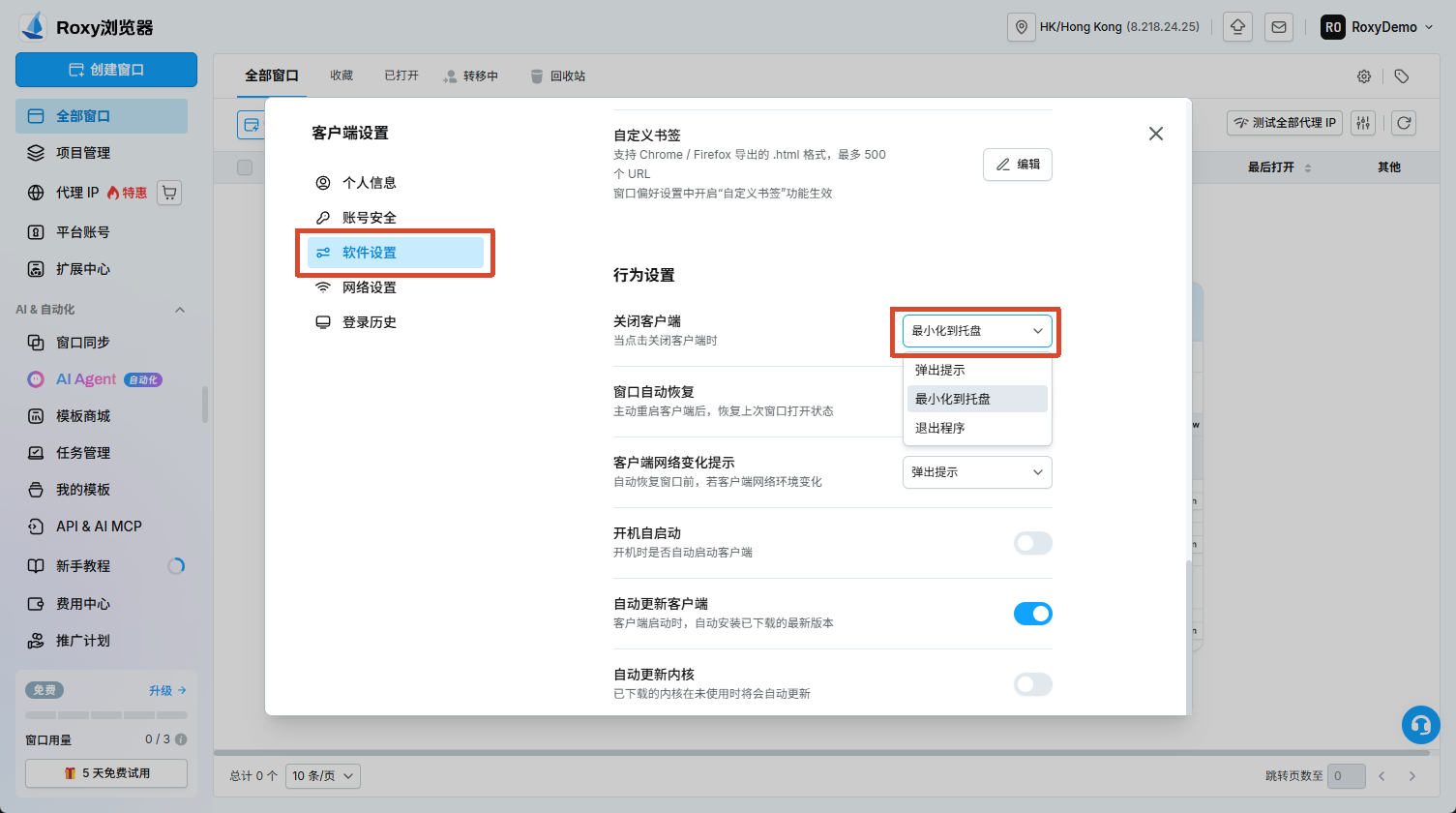1456x813 pixels.
Task: Select 网络设置 in the settings menu
Action: coord(395,287)
